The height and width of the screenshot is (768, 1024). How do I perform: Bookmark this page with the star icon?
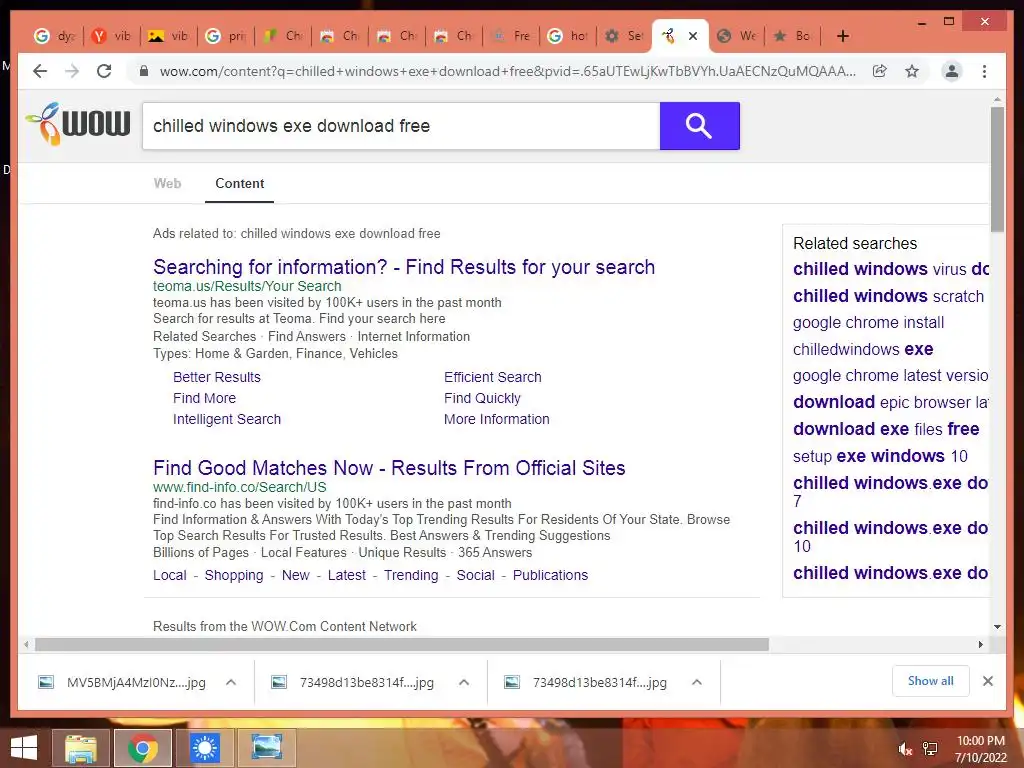[x=912, y=71]
